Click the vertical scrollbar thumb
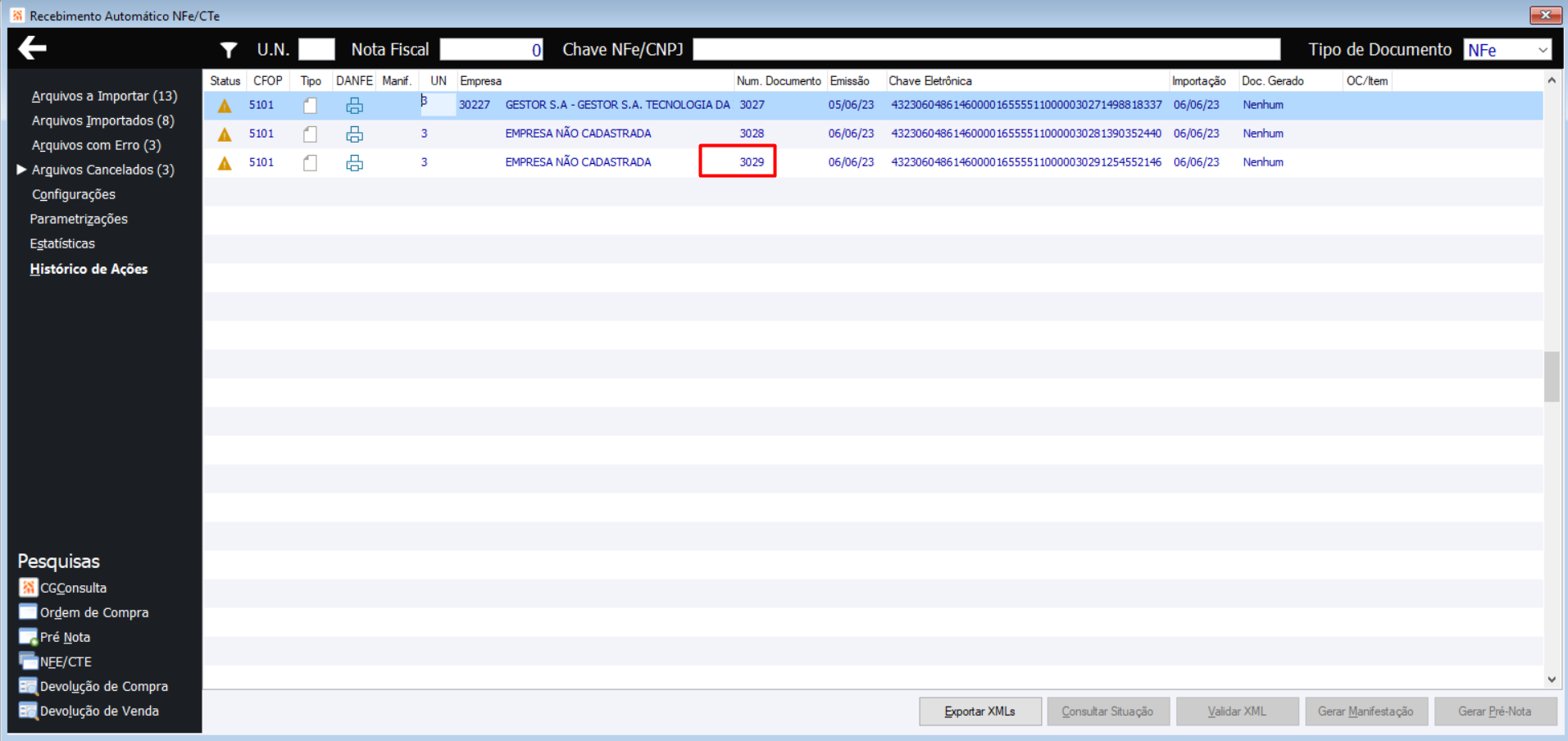 (1552, 376)
